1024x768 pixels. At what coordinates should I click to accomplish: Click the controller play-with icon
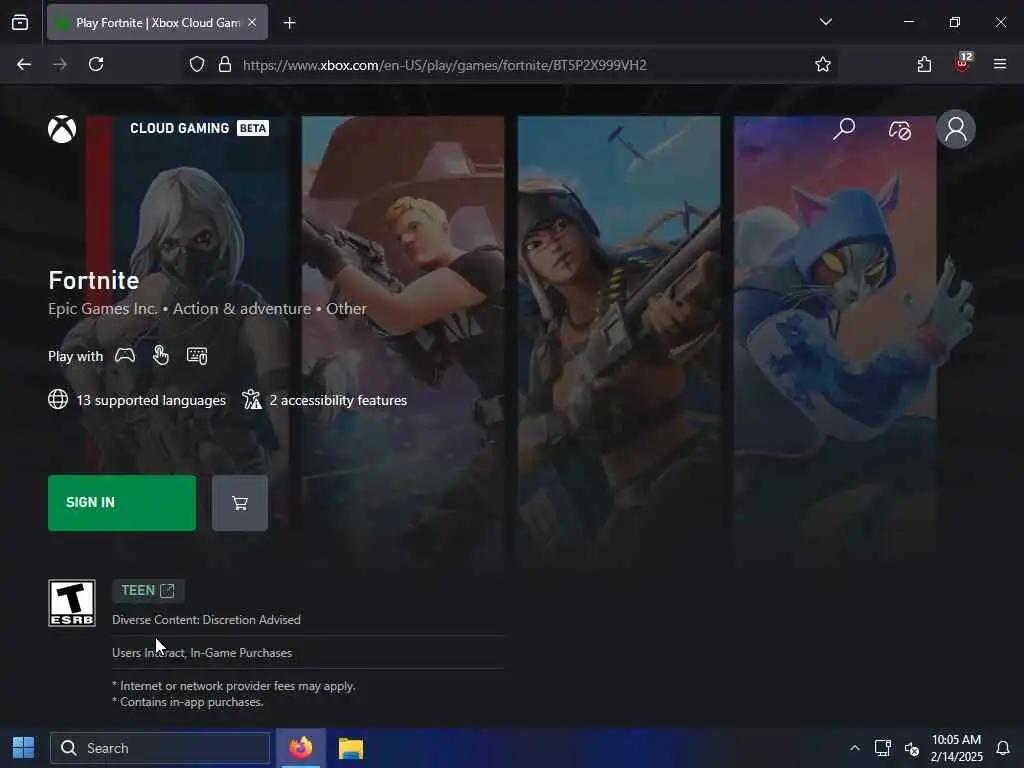tap(125, 355)
